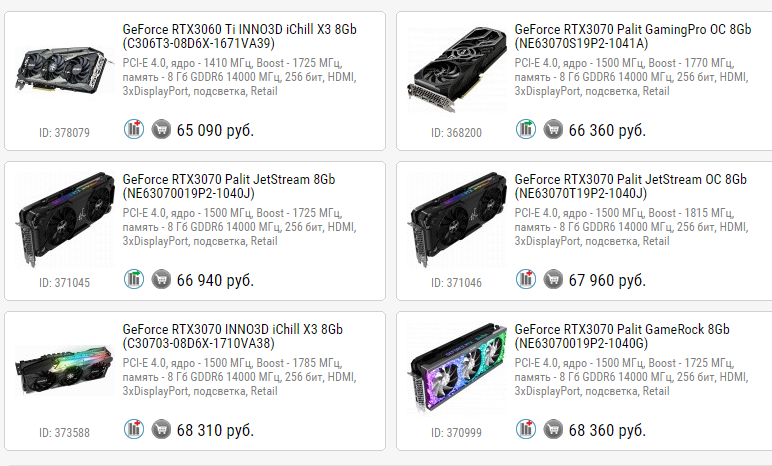
Task: Add RTX3070 Palit GamingPro OC to cart
Action: click(x=552, y=129)
